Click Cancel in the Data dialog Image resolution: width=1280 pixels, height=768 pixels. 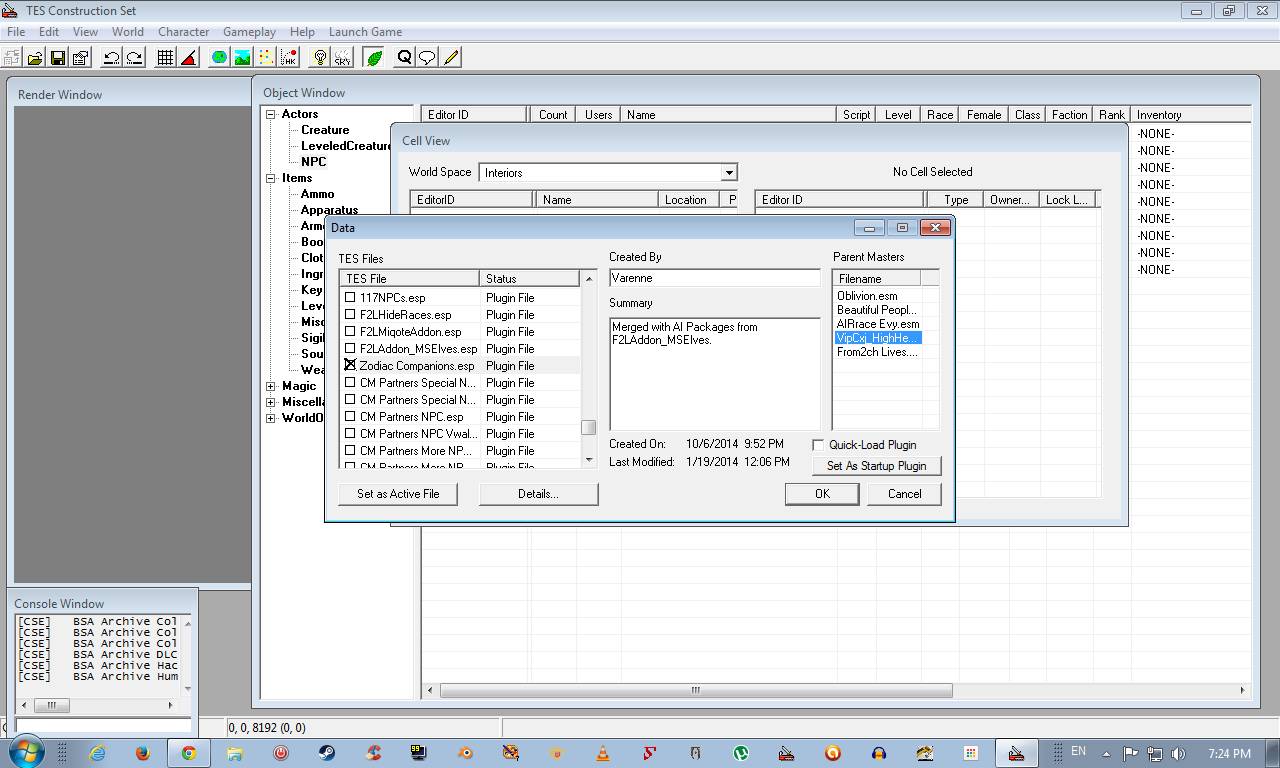[x=904, y=494]
